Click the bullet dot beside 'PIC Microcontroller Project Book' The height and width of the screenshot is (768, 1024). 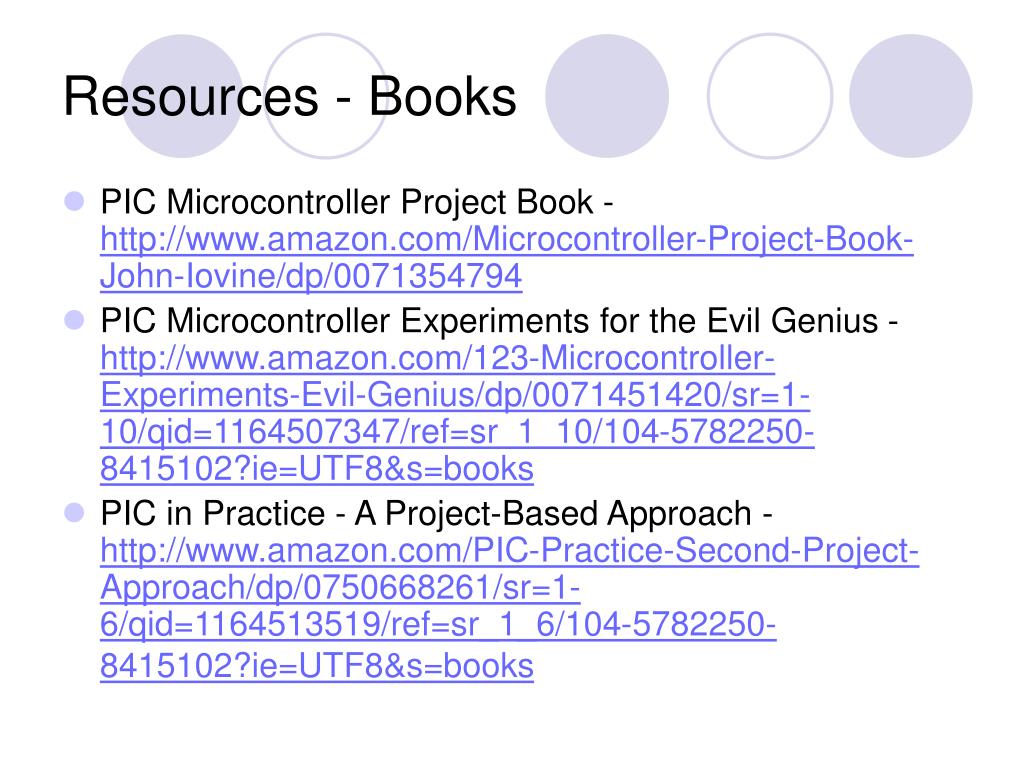click(74, 200)
